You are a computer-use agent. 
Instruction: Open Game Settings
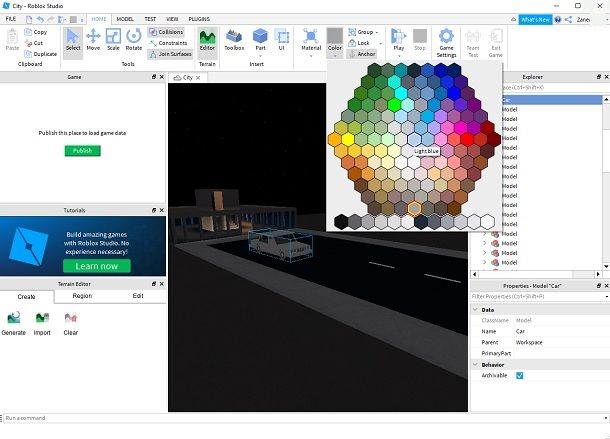click(446, 43)
